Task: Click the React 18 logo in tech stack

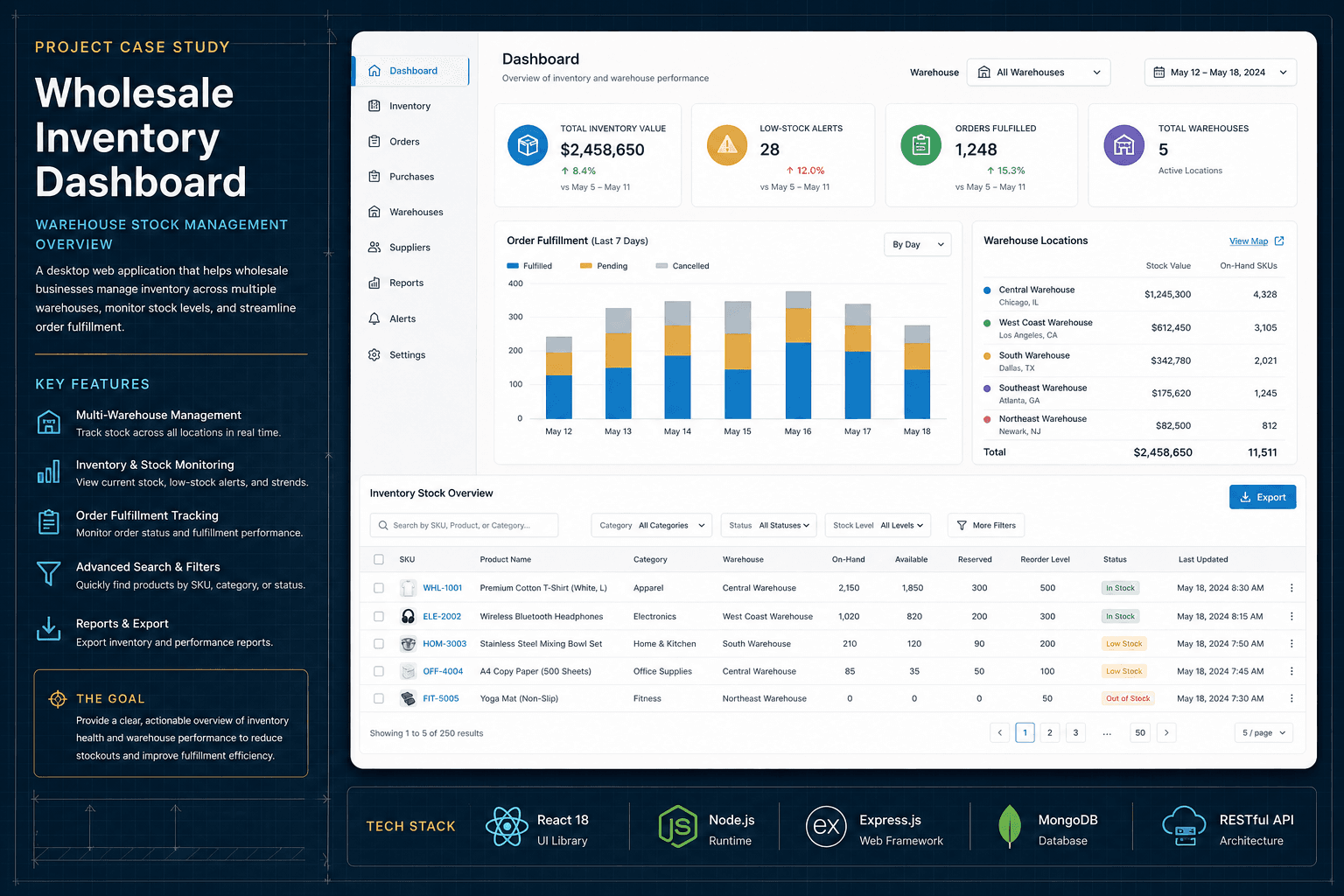Action: tap(507, 826)
